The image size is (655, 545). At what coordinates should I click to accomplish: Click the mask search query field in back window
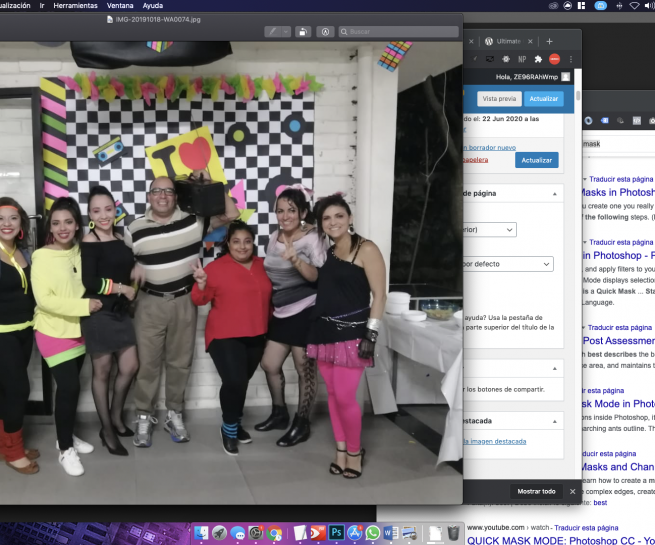coord(619,144)
